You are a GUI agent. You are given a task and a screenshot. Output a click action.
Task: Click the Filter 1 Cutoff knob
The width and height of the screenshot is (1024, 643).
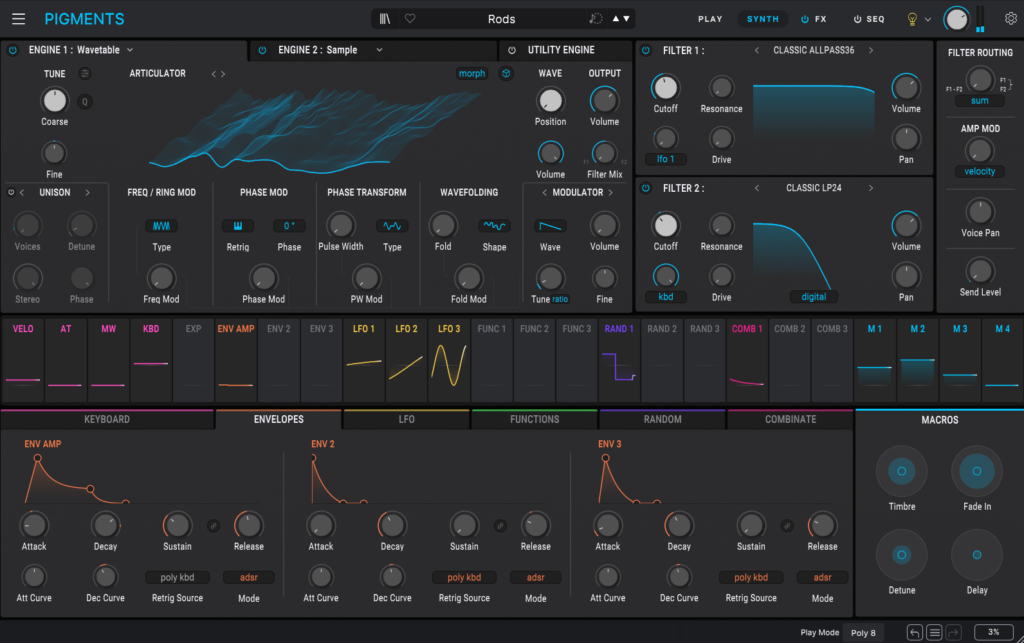click(665, 88)
